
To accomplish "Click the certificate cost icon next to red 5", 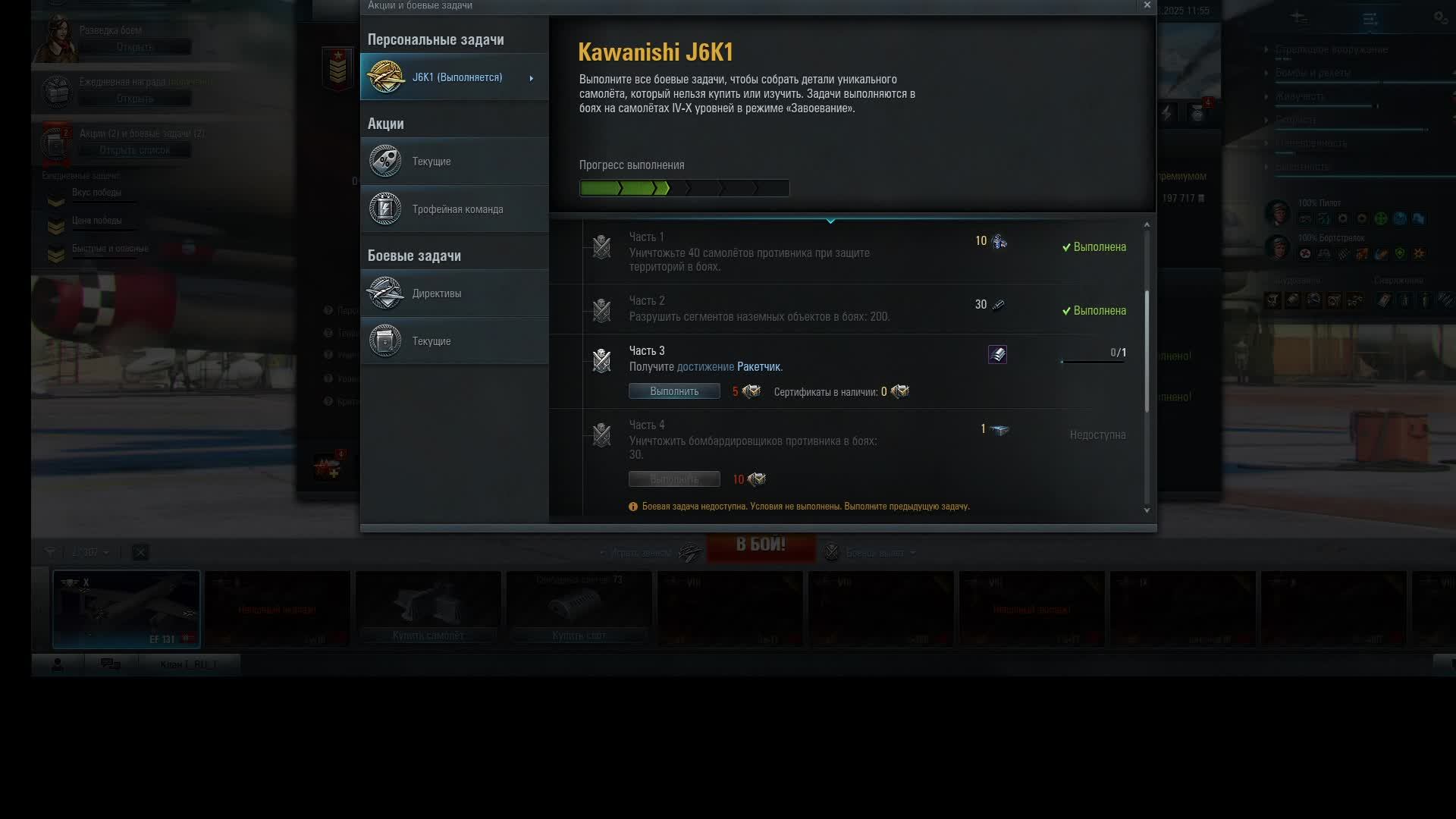I will pyautogui.click(x=752, y=391).
